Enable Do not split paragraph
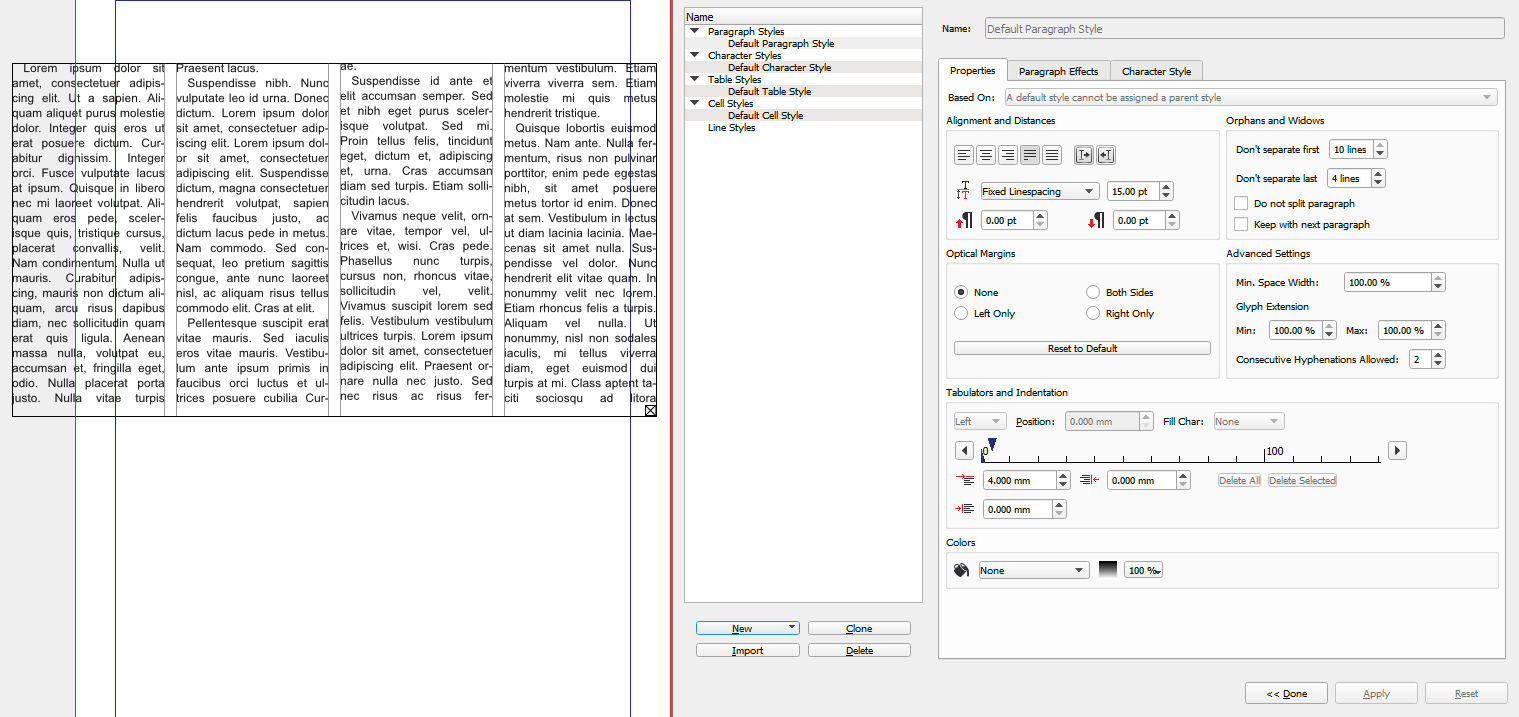1519x717 pixels. pos(1241,203)
